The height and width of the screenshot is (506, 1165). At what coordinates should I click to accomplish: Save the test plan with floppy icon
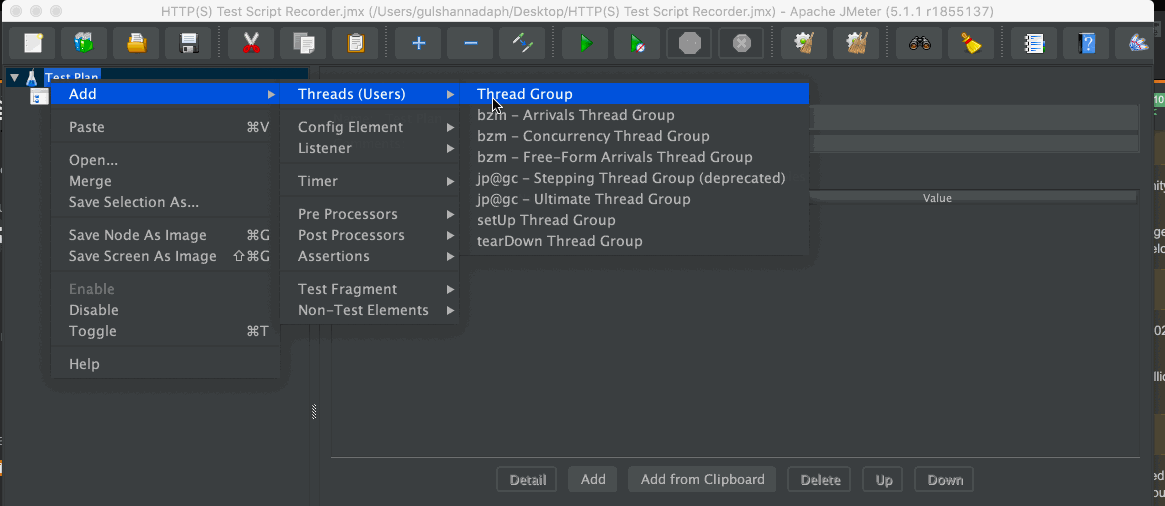[x=188, y=43]
